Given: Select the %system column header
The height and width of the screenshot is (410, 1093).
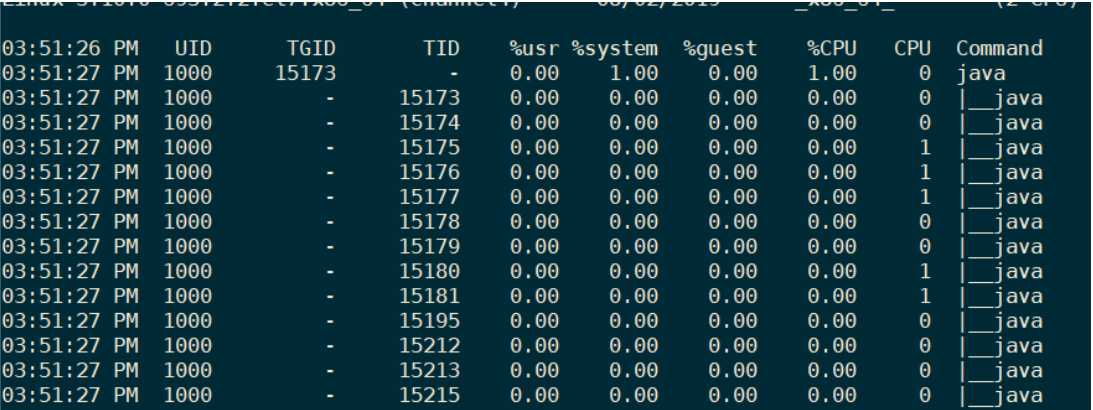Looking at the screenshot, I should point(615,48).
